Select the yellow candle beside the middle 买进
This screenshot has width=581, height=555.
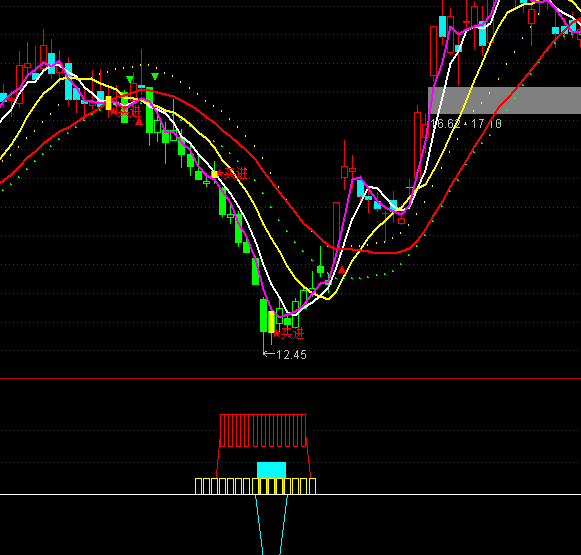(214, 174)
